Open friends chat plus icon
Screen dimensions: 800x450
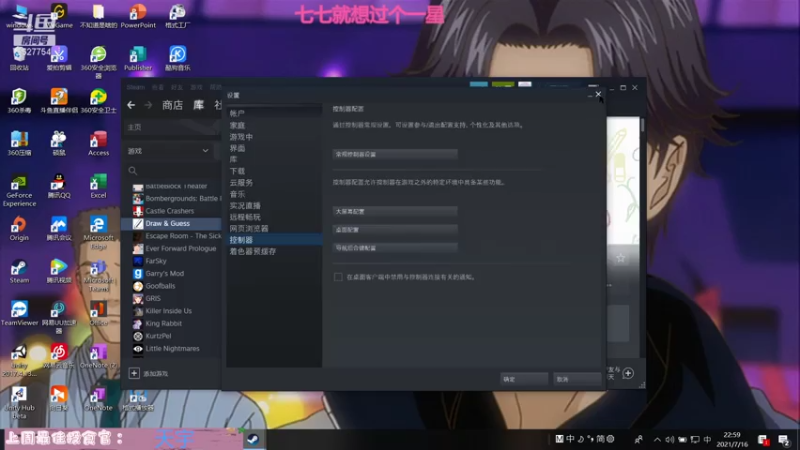point(628,373)
